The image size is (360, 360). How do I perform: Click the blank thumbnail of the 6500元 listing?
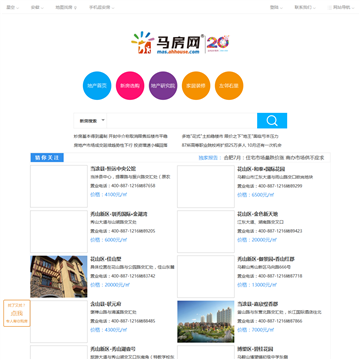(206, 186)
